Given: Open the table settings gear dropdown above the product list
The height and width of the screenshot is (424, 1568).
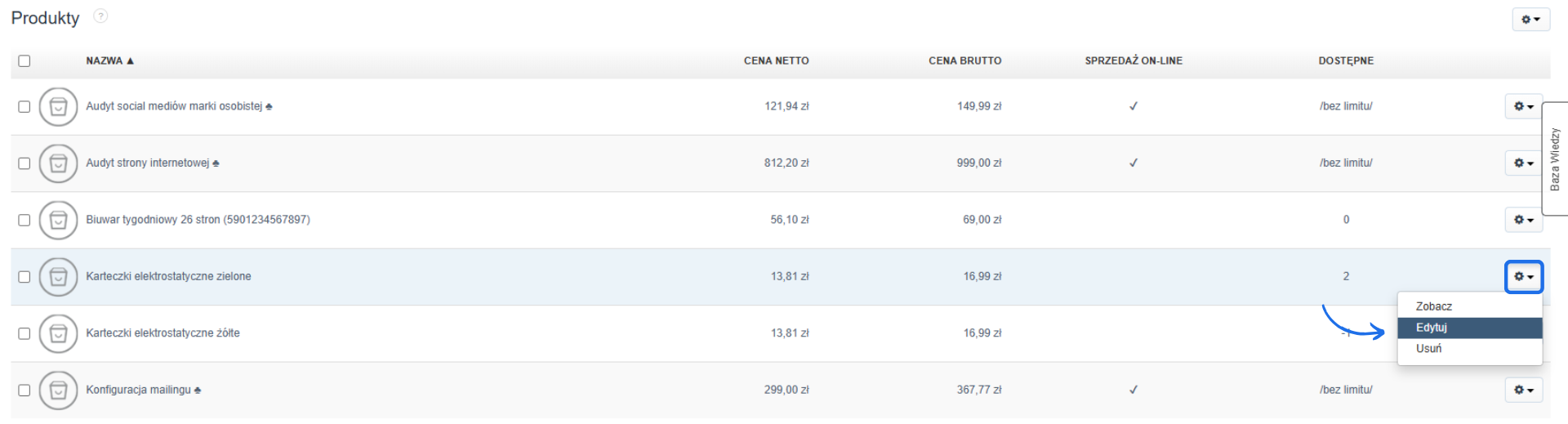Looking at the screenshot, I should 1530,20.
